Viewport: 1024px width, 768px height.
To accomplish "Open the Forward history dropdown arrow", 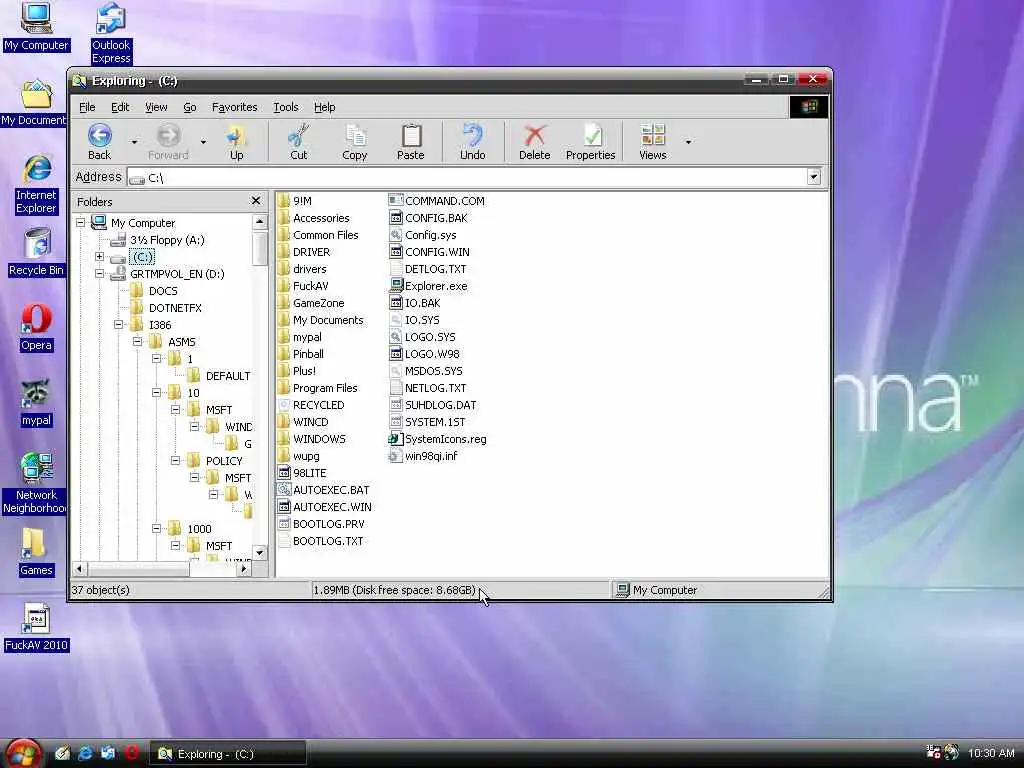I will [x=203, y=142].
